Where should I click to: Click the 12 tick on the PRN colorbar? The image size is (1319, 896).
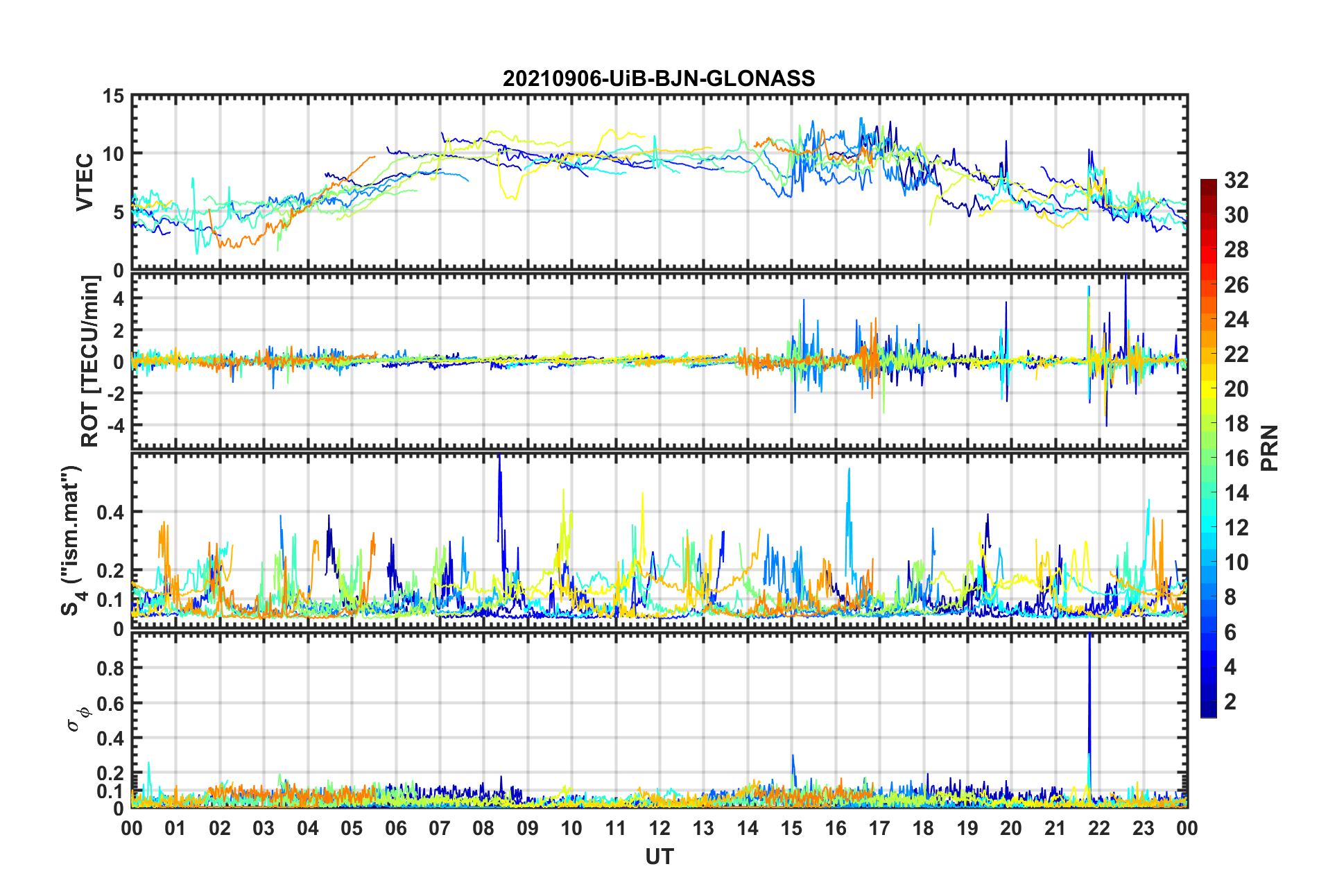tap(1236, 528)
